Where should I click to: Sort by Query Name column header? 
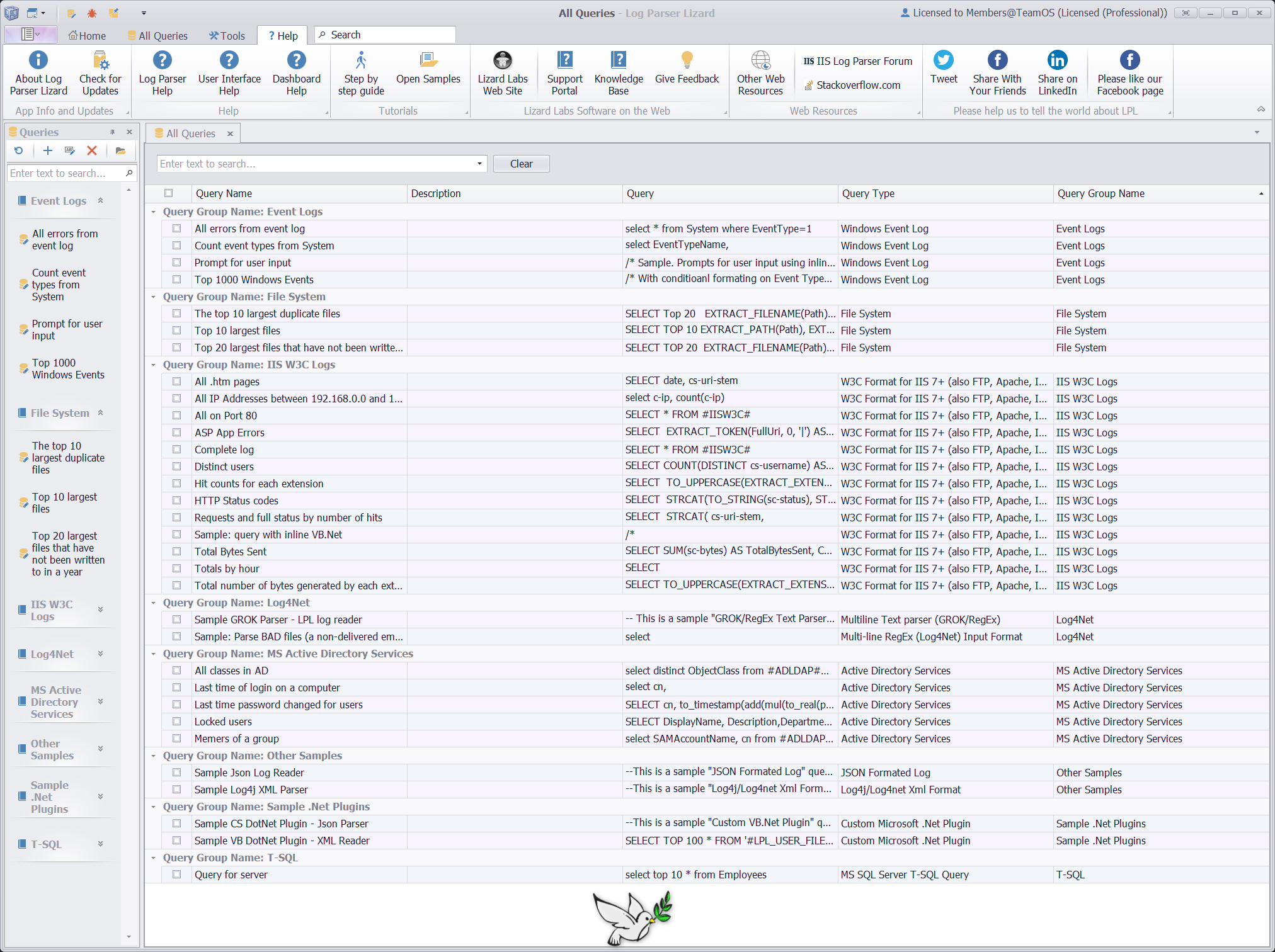pos(300,193)
